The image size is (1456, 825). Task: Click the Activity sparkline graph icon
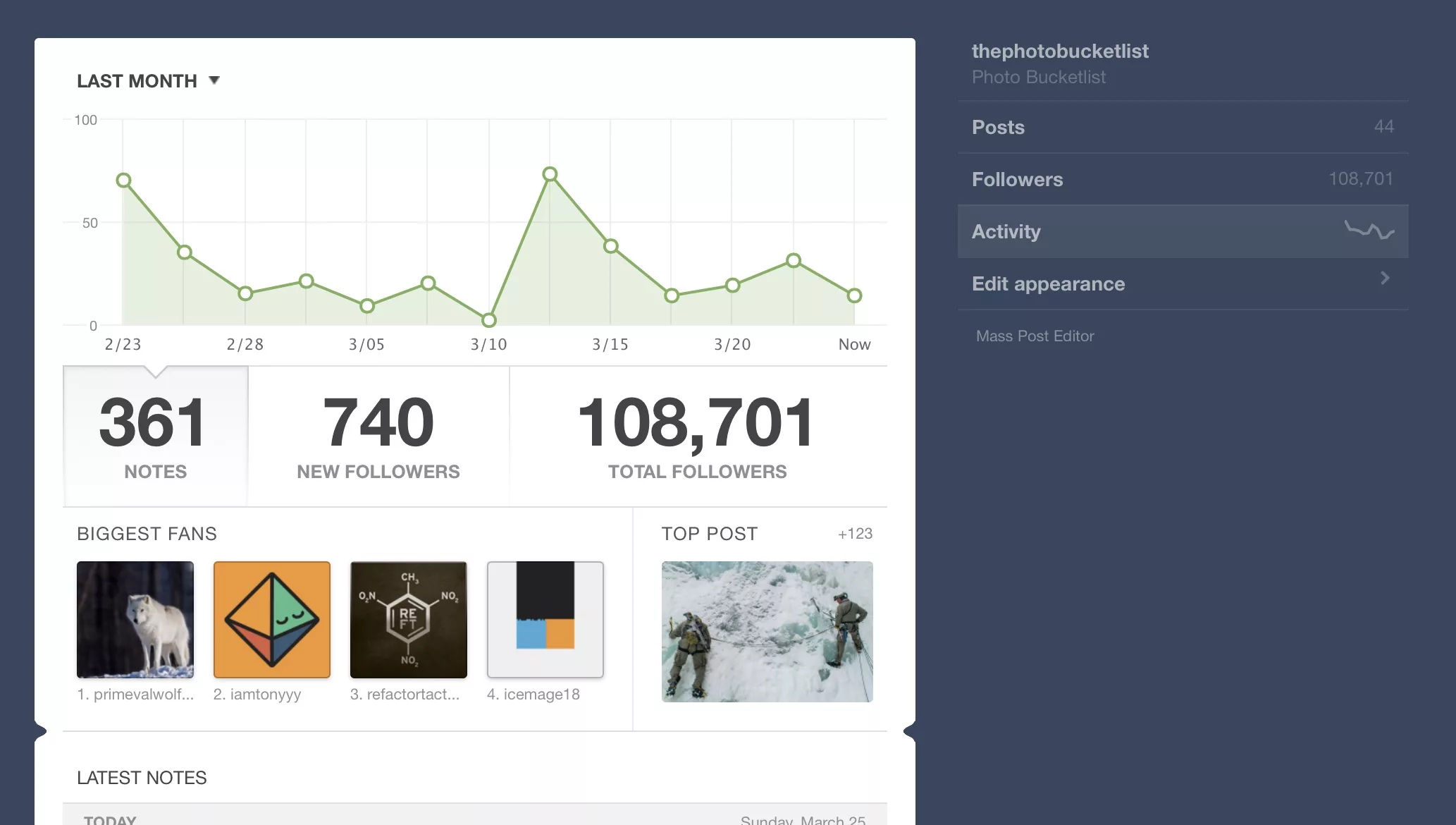(x=1369, y=231)
